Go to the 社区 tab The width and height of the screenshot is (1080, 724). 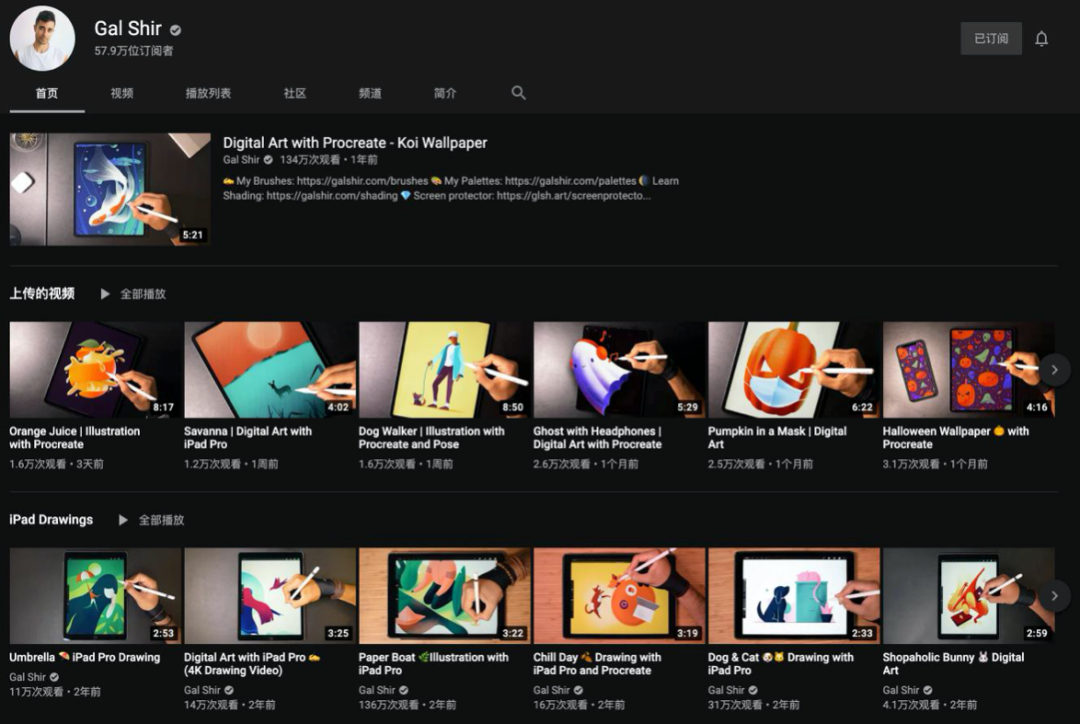295,93
